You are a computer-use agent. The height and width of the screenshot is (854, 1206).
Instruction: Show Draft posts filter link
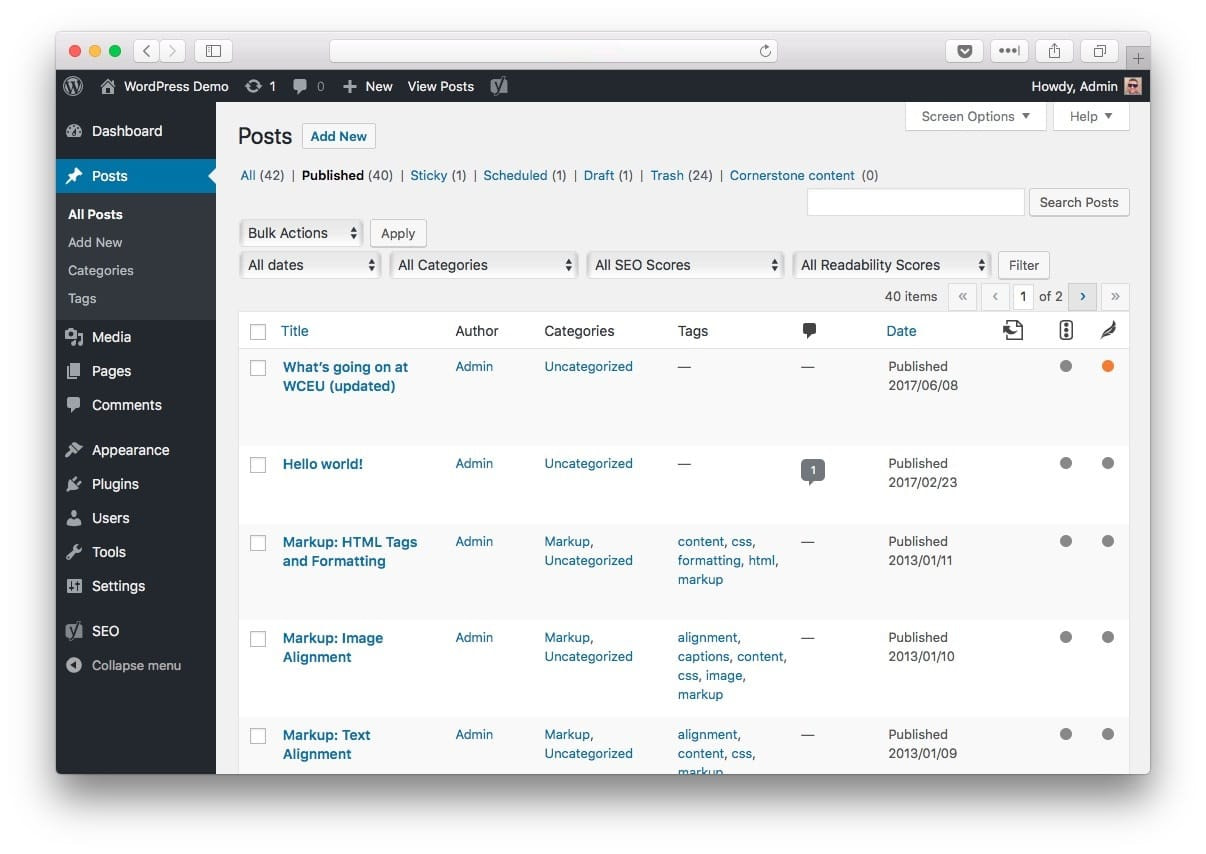pos(599,175)
